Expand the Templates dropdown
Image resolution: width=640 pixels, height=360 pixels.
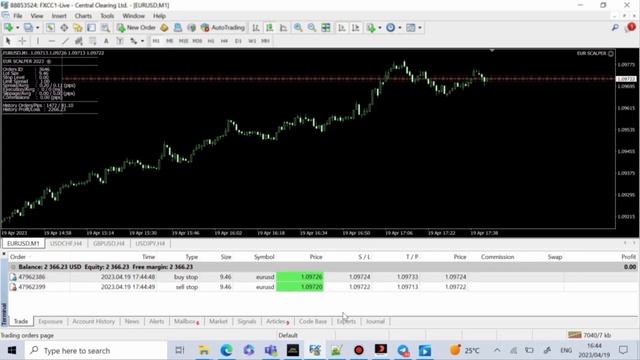pyautogui.click(x=420, y=28)
